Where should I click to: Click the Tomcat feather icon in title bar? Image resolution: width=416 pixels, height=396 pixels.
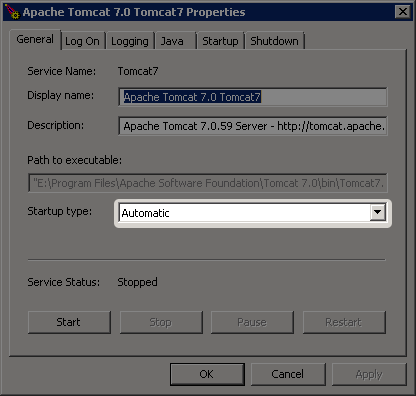(13, 12)
